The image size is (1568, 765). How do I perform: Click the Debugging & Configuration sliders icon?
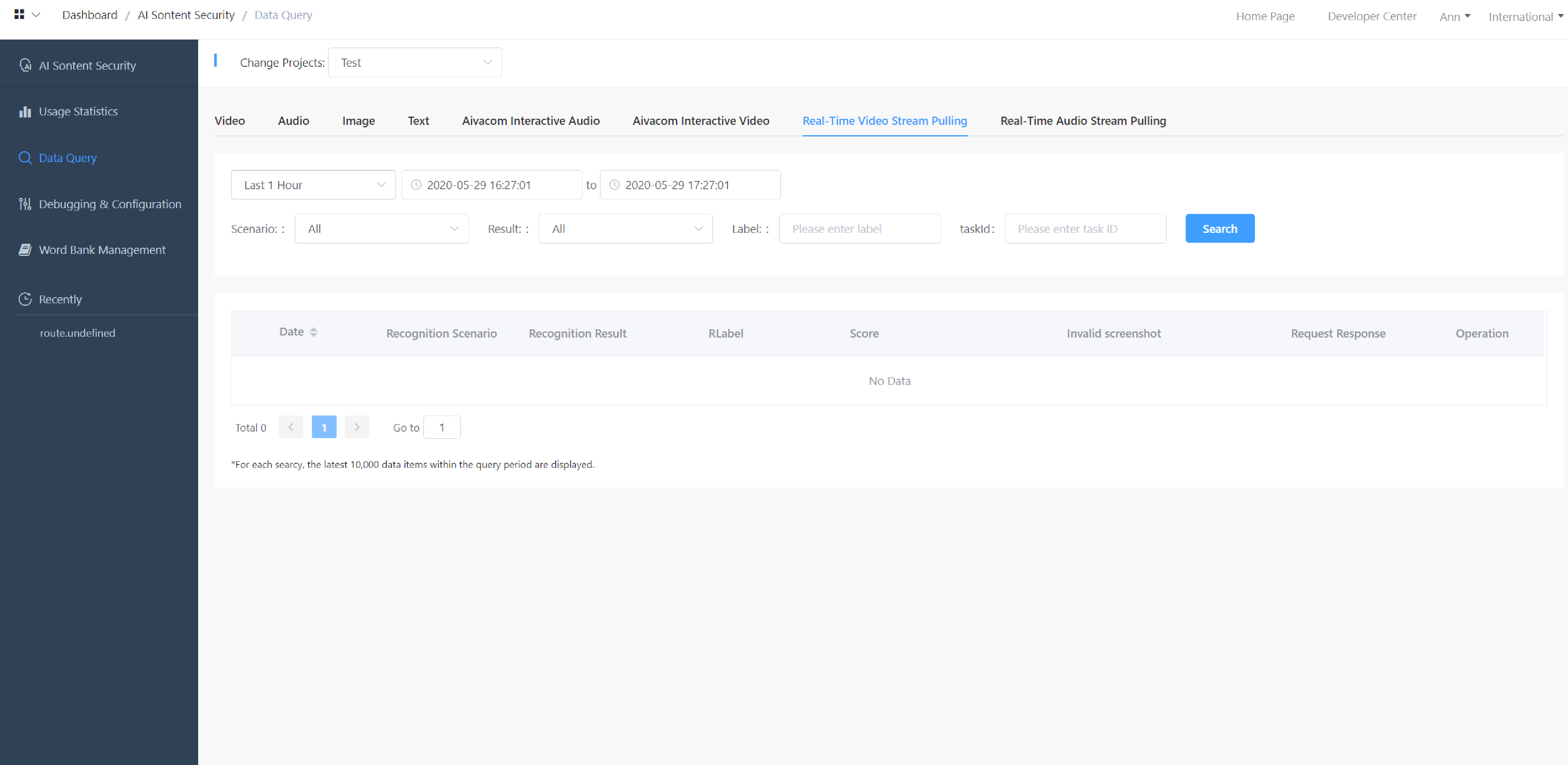point(25,204)
